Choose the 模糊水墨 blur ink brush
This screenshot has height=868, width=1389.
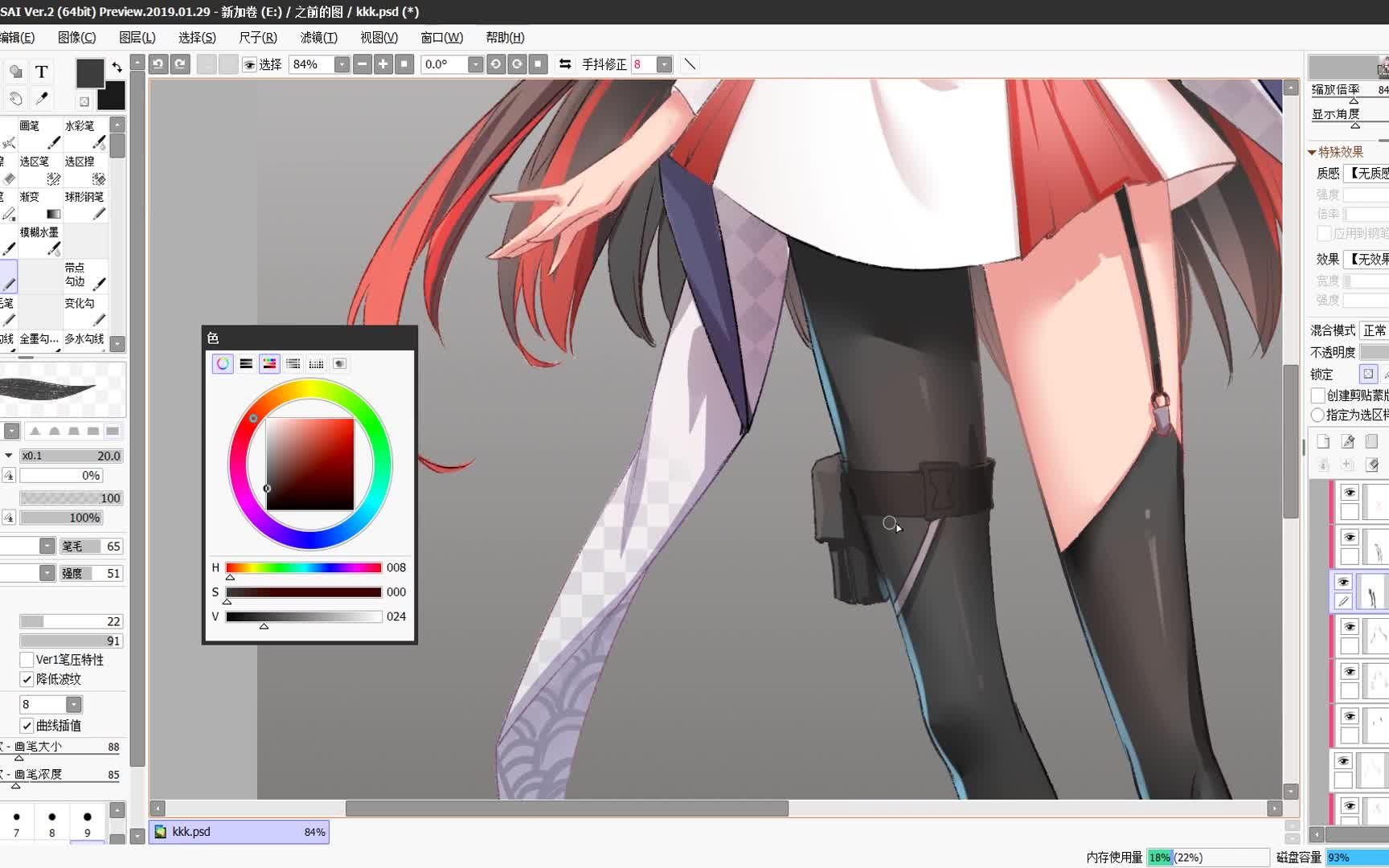[x=40, y=240]
